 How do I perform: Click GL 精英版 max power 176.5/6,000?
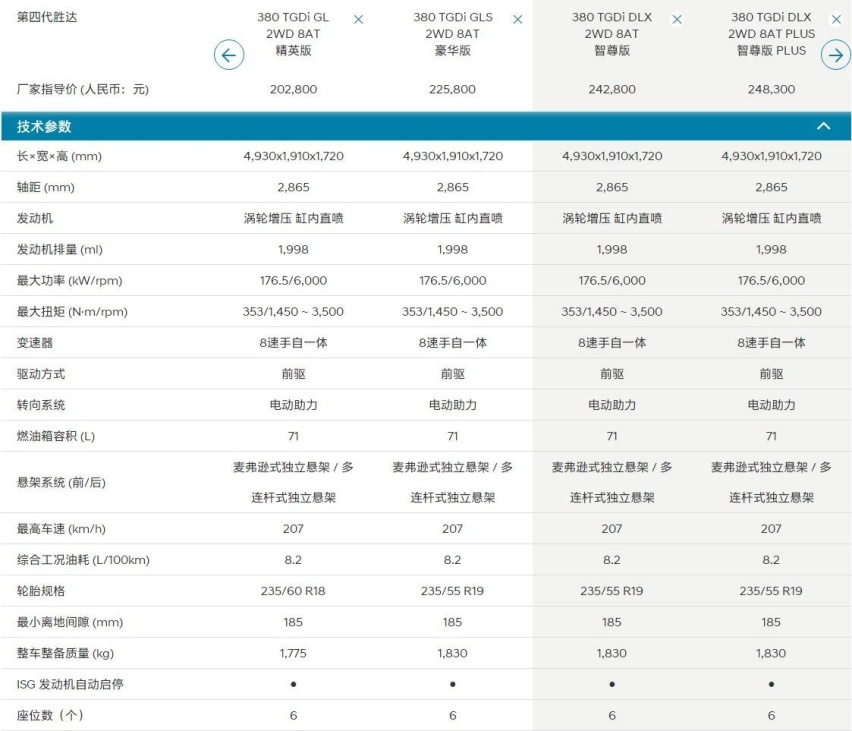pyautogui.click(x=293, y=280)
